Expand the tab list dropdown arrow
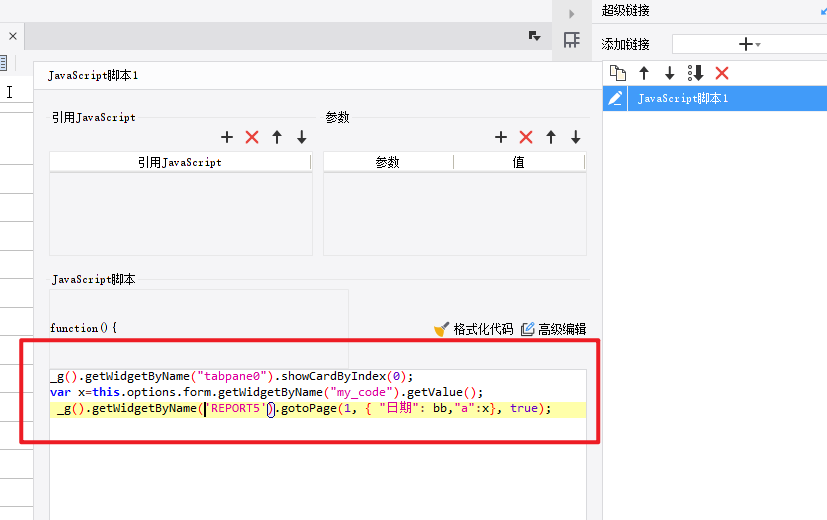 point(535,36)
